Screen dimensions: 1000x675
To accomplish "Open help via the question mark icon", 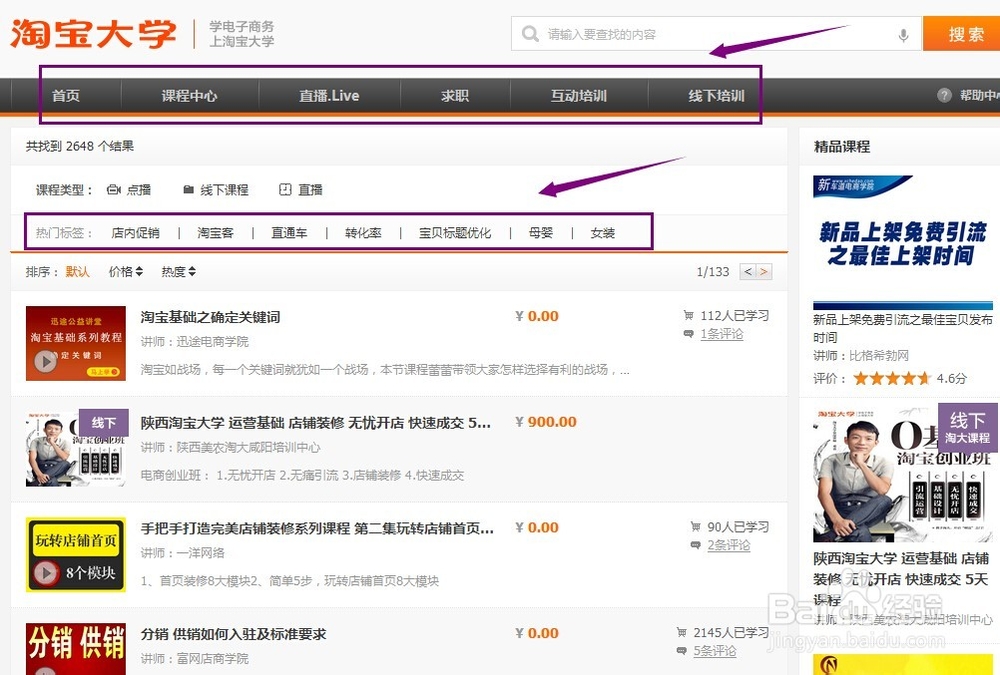I will [943, 95].
